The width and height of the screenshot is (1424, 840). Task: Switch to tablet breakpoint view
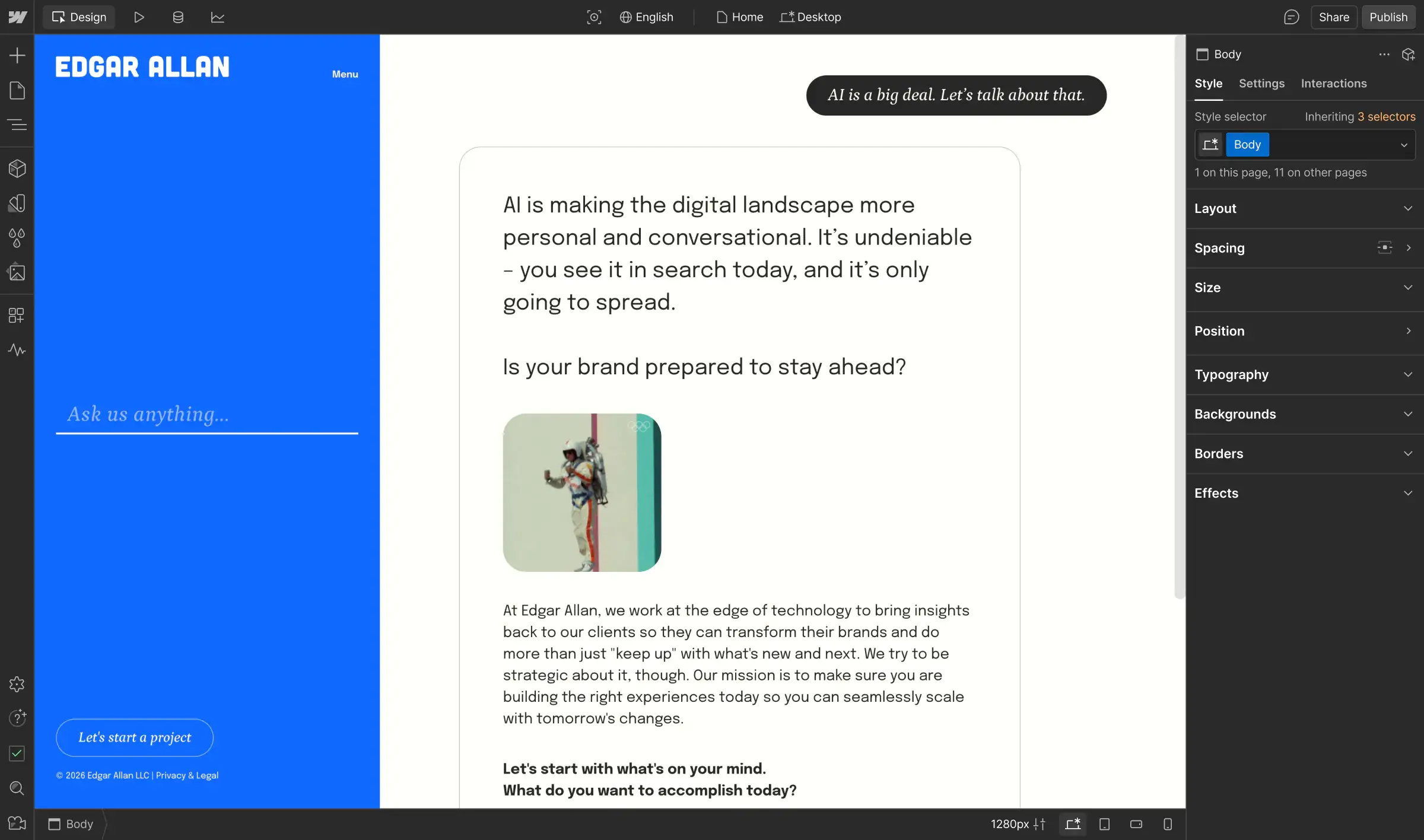pos(1104,824)
